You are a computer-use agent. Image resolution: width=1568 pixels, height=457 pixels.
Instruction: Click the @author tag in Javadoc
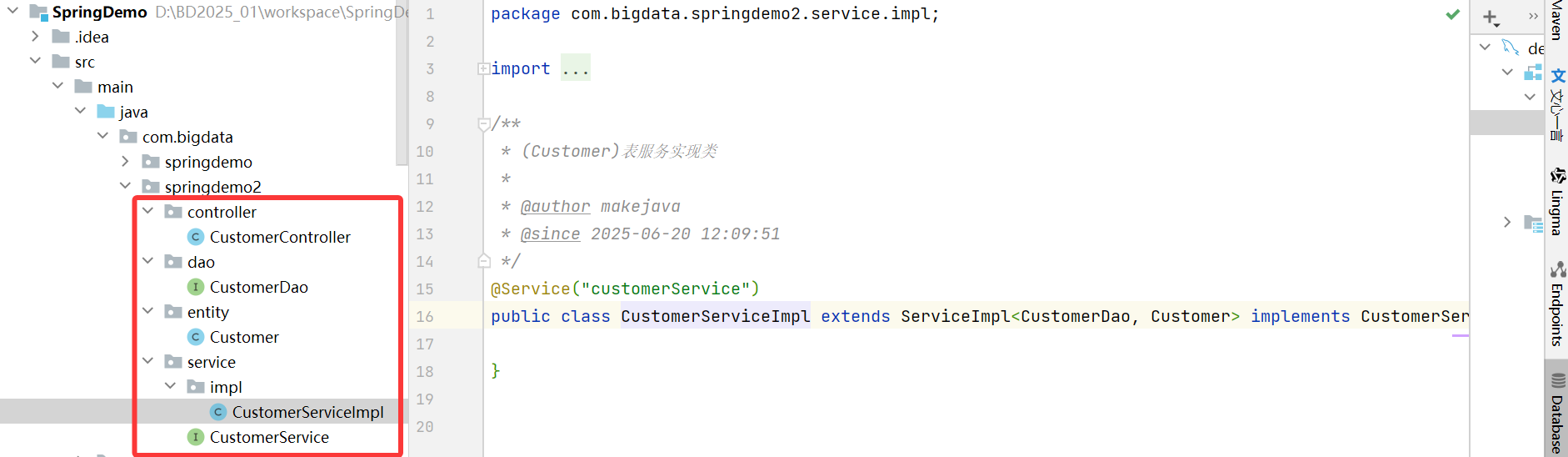coord(555,206)
